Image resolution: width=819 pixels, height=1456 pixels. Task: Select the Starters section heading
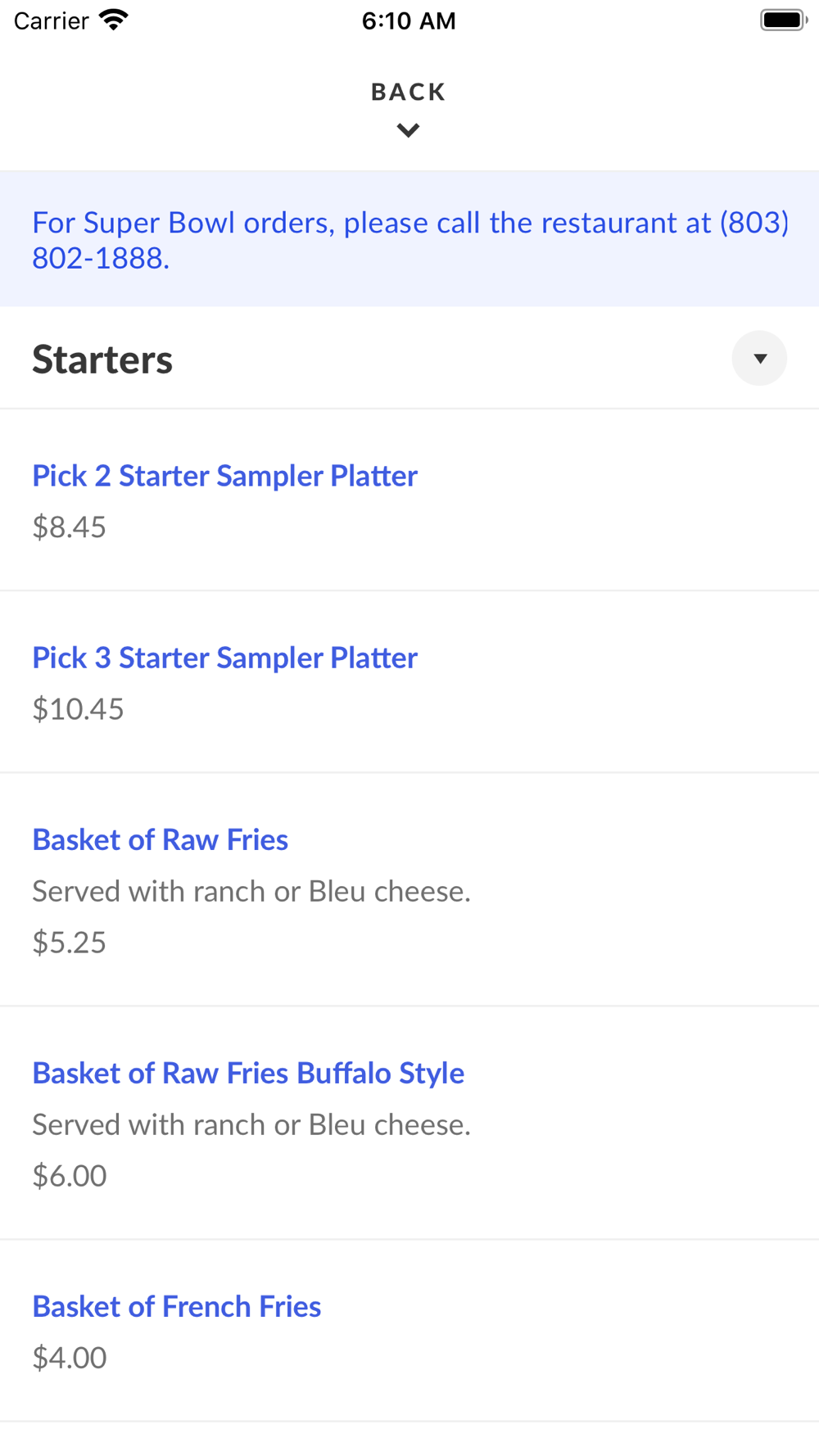(102, 359)
